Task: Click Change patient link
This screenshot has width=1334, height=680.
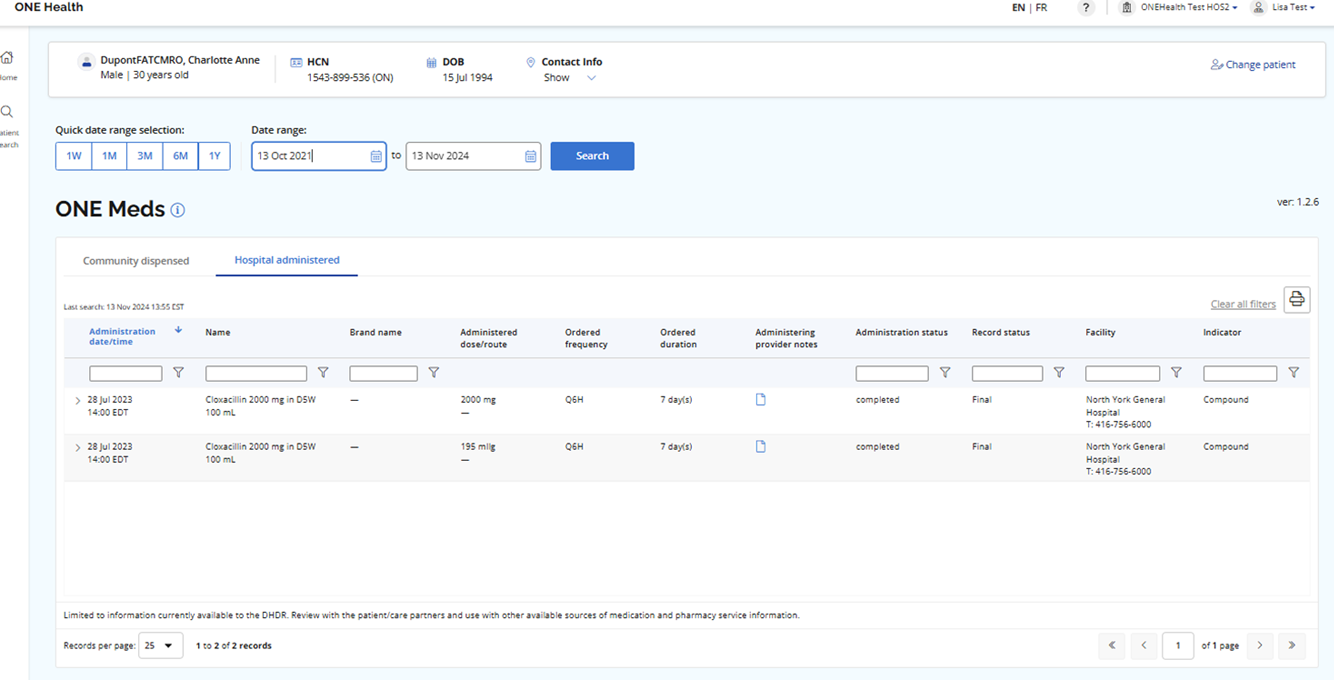Action: 1253,65
